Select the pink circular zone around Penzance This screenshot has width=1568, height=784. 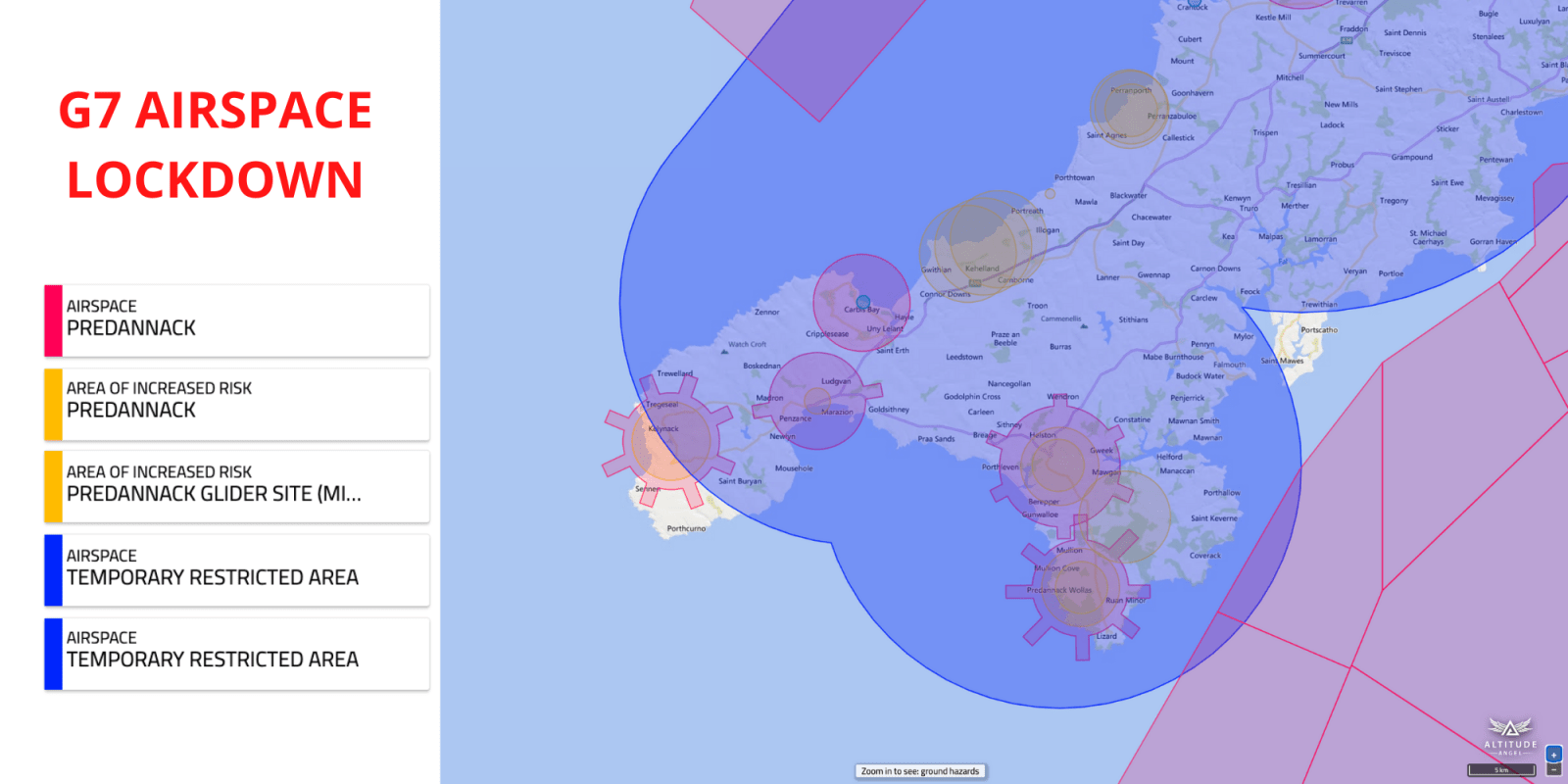click(816, 401)
